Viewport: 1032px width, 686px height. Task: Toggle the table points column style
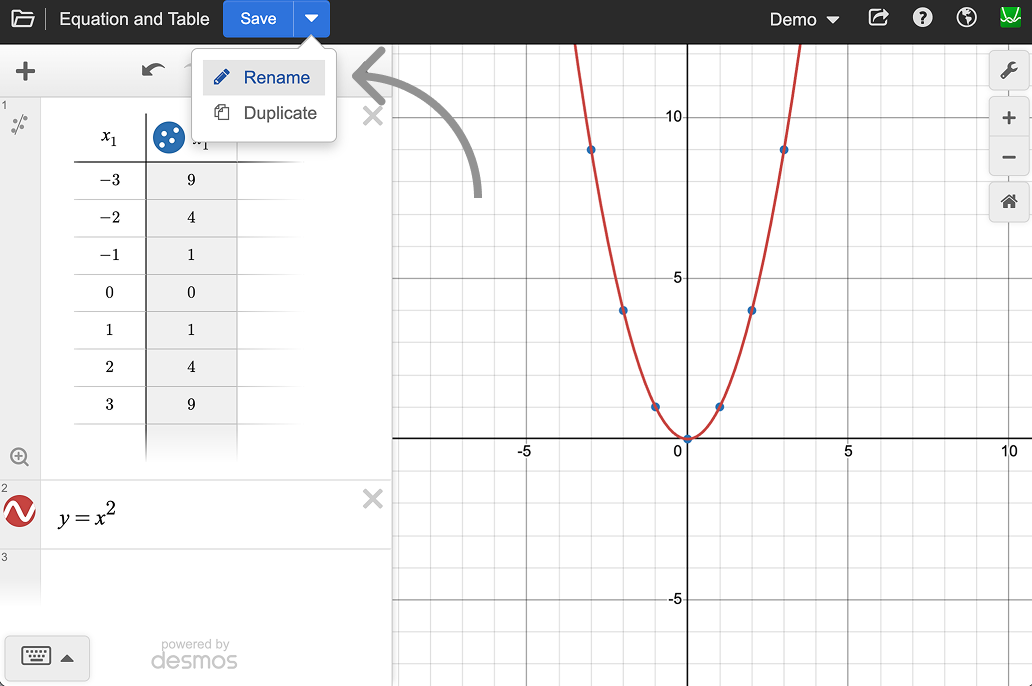[168, 137]
